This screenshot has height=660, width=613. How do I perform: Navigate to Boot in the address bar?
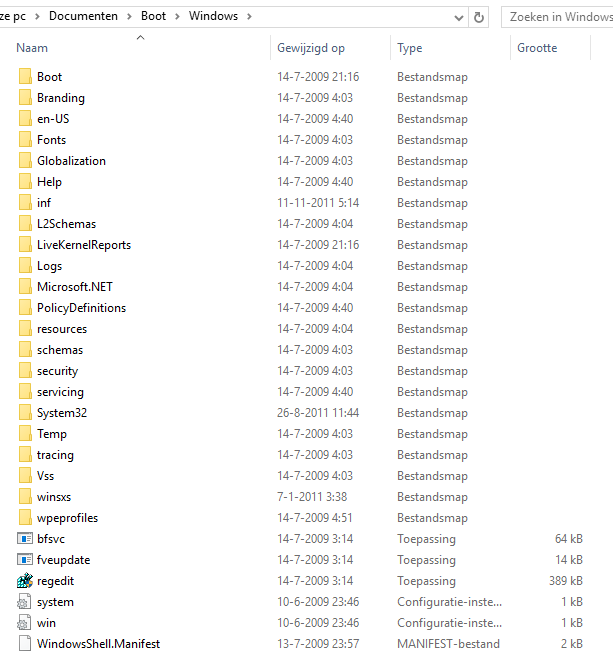click(x=153, y=16)
